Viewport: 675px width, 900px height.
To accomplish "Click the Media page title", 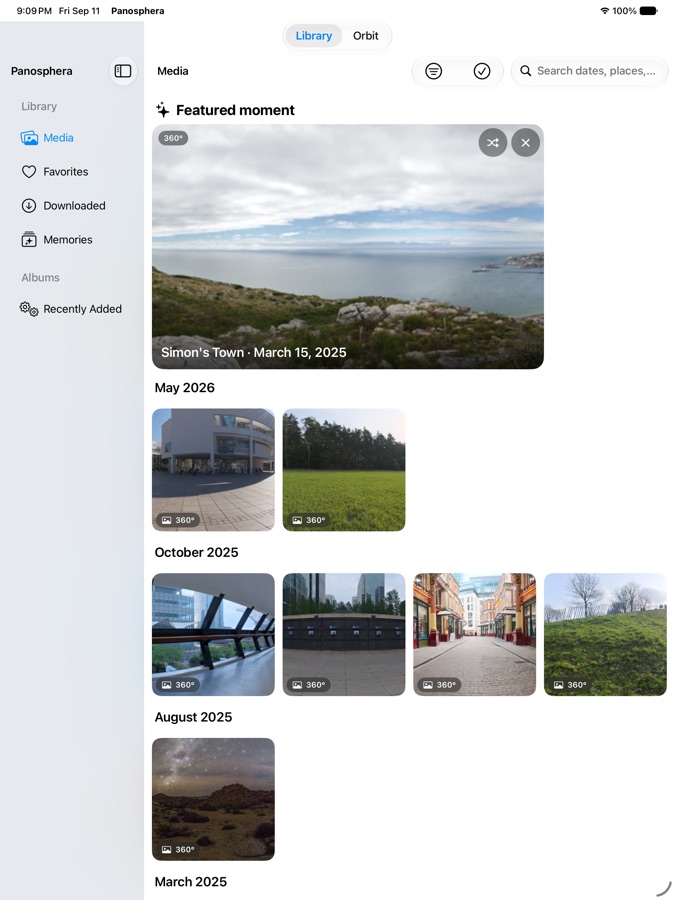I will pyautogui.click(x=173, y=71).
